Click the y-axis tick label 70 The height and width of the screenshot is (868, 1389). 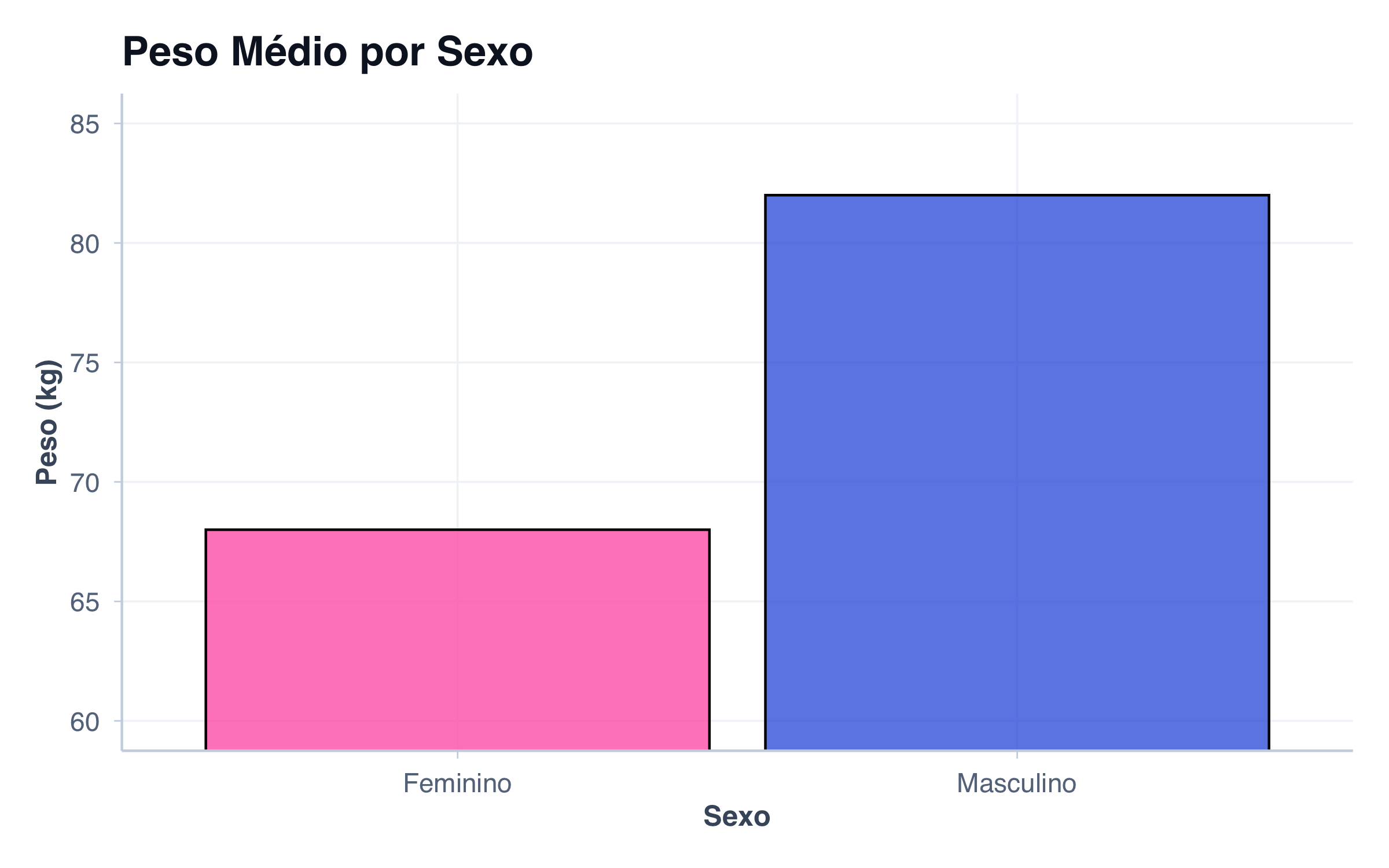pyautogui.click(x=84, y=483)
